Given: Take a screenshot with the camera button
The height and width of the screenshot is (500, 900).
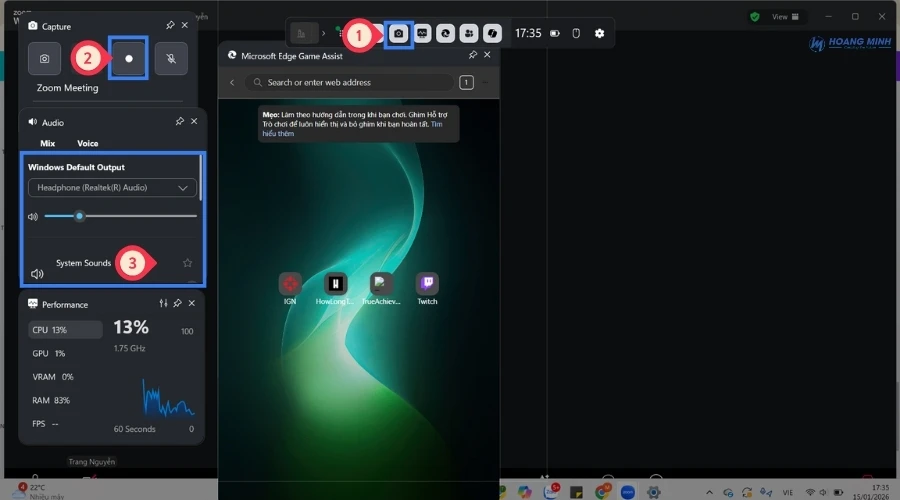Looking at the screenshot, I should pyautogui.click(x=44, y=59).
